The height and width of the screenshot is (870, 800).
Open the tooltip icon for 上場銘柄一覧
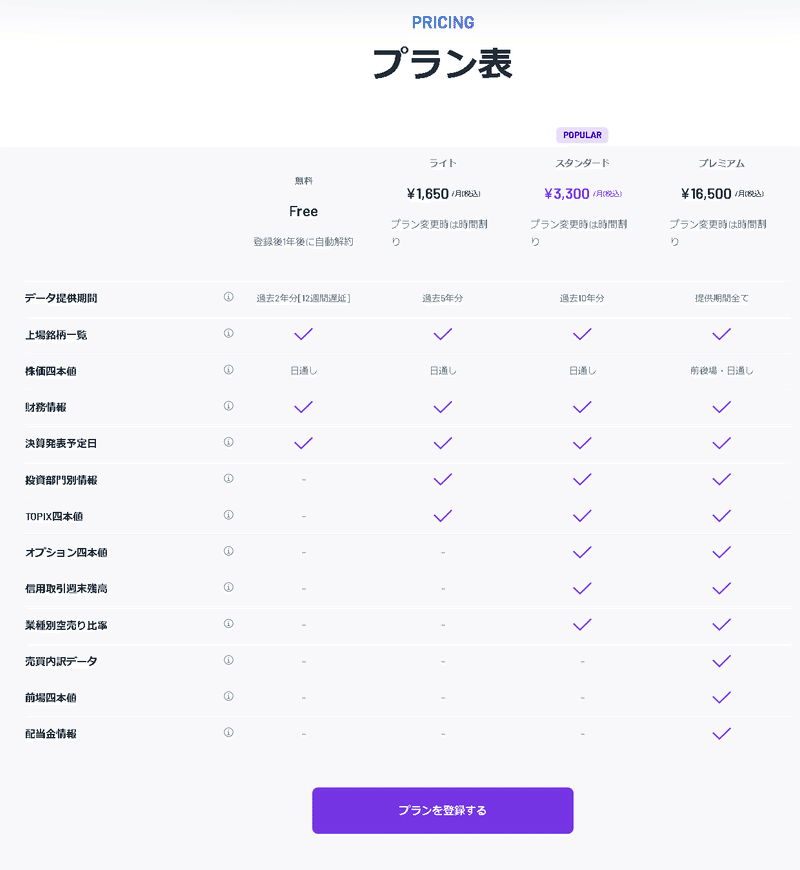230,334
